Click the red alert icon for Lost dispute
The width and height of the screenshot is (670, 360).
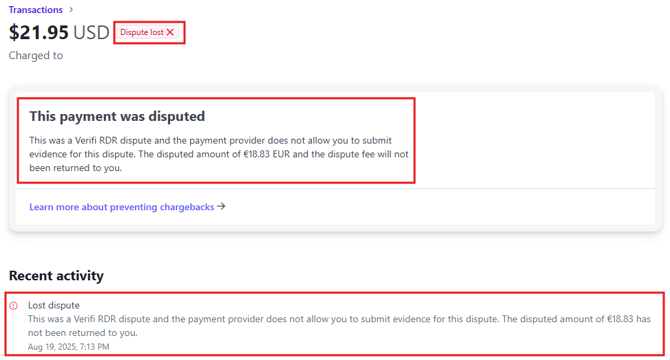(14, 305)
